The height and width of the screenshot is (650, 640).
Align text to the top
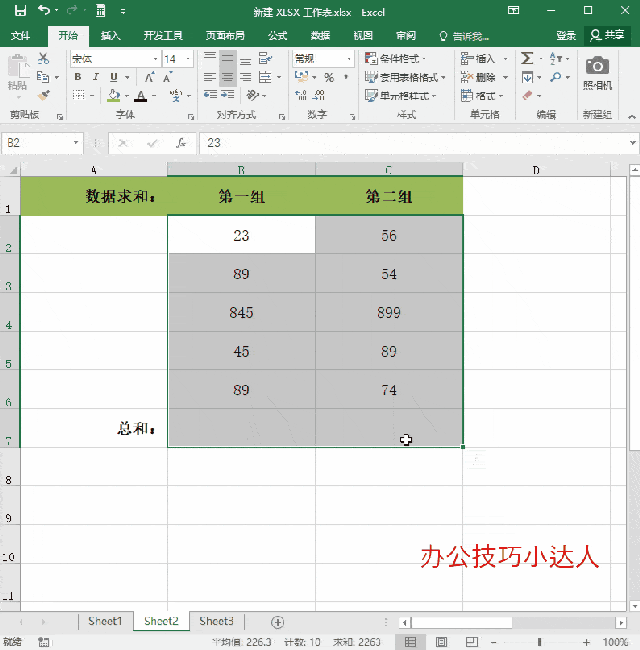210,57
